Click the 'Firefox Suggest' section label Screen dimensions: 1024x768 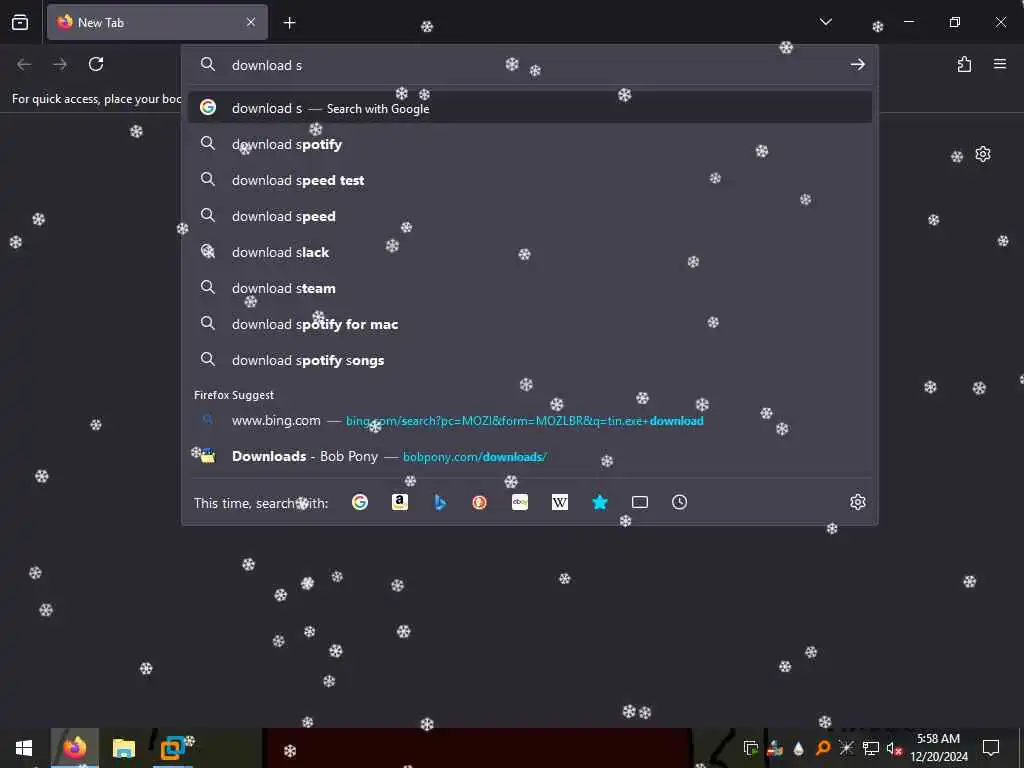[x=234, y=395]
